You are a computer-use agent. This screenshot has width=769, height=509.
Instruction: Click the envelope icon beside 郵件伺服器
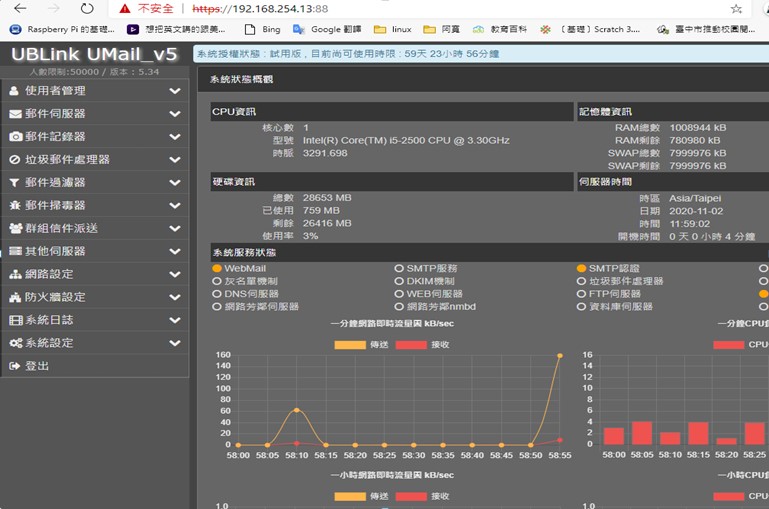coord(15,114)
